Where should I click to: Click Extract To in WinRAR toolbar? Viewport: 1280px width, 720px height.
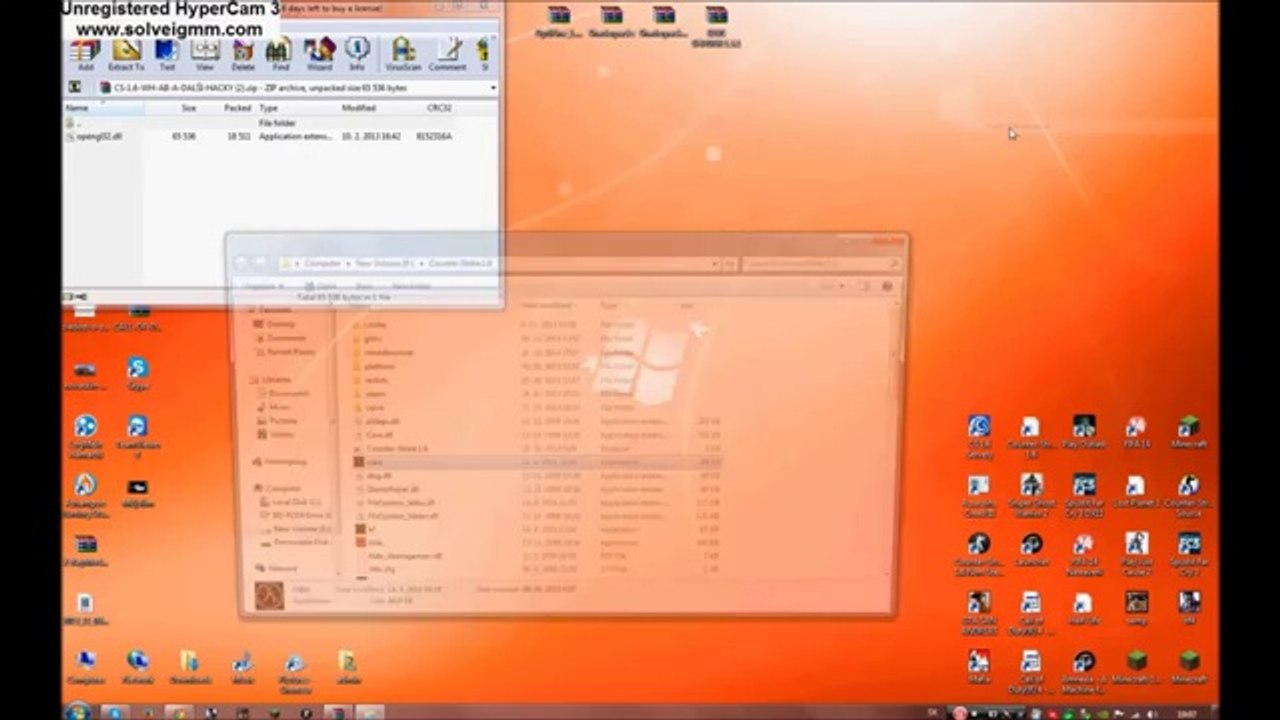126,53
